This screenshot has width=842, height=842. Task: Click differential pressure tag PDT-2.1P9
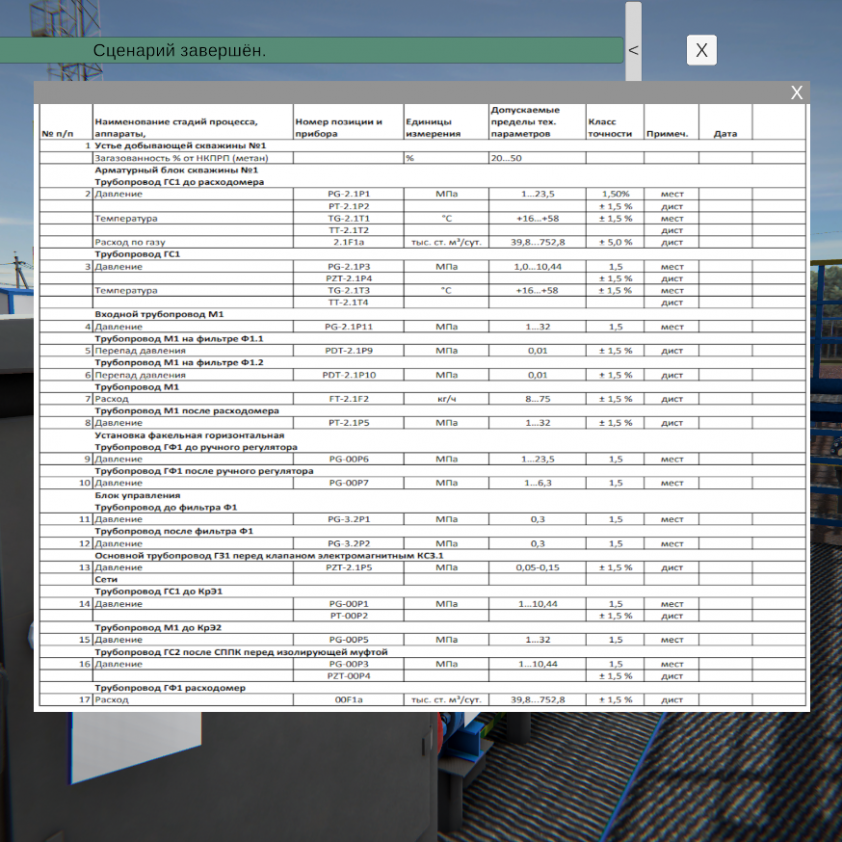(349, 351)
